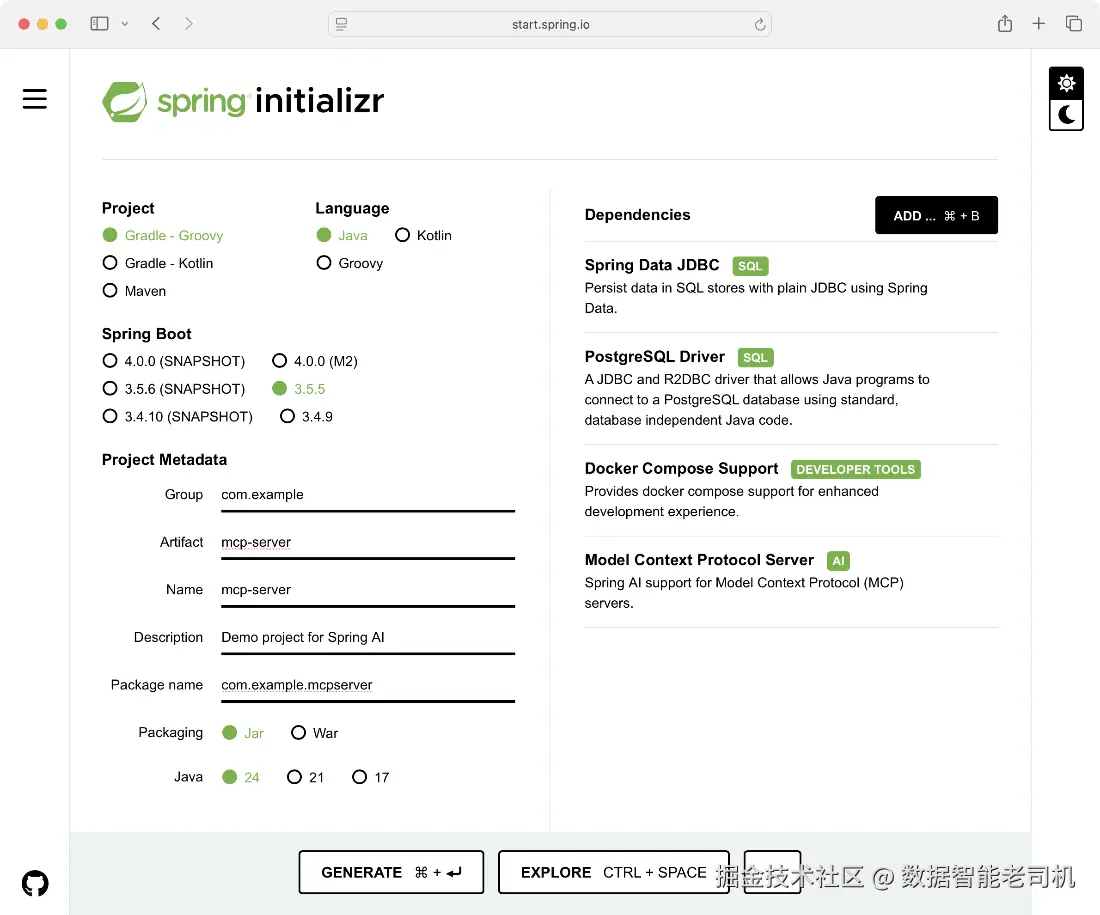The width and height of the screenshot is (1100, 915).
Task: Select Groovy language
Action: [x=349, y=263]
